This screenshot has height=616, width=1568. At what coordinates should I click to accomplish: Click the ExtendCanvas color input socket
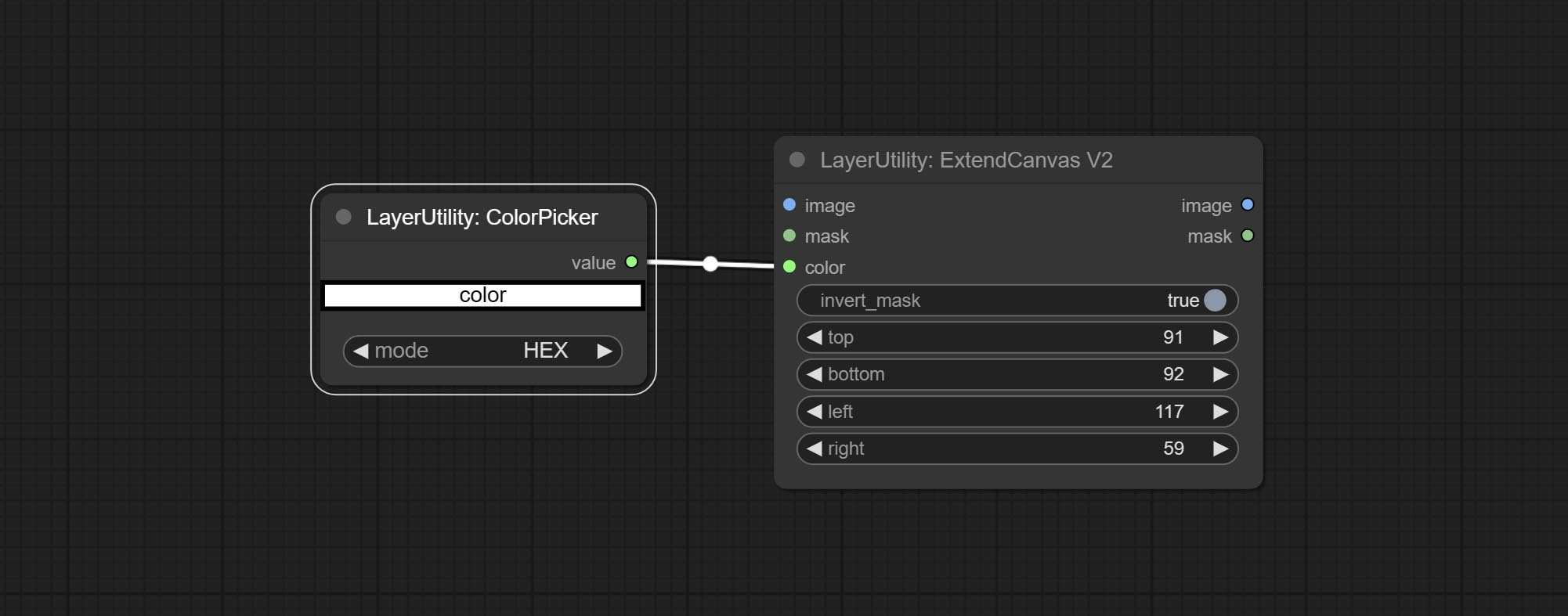tap(789, 267)
